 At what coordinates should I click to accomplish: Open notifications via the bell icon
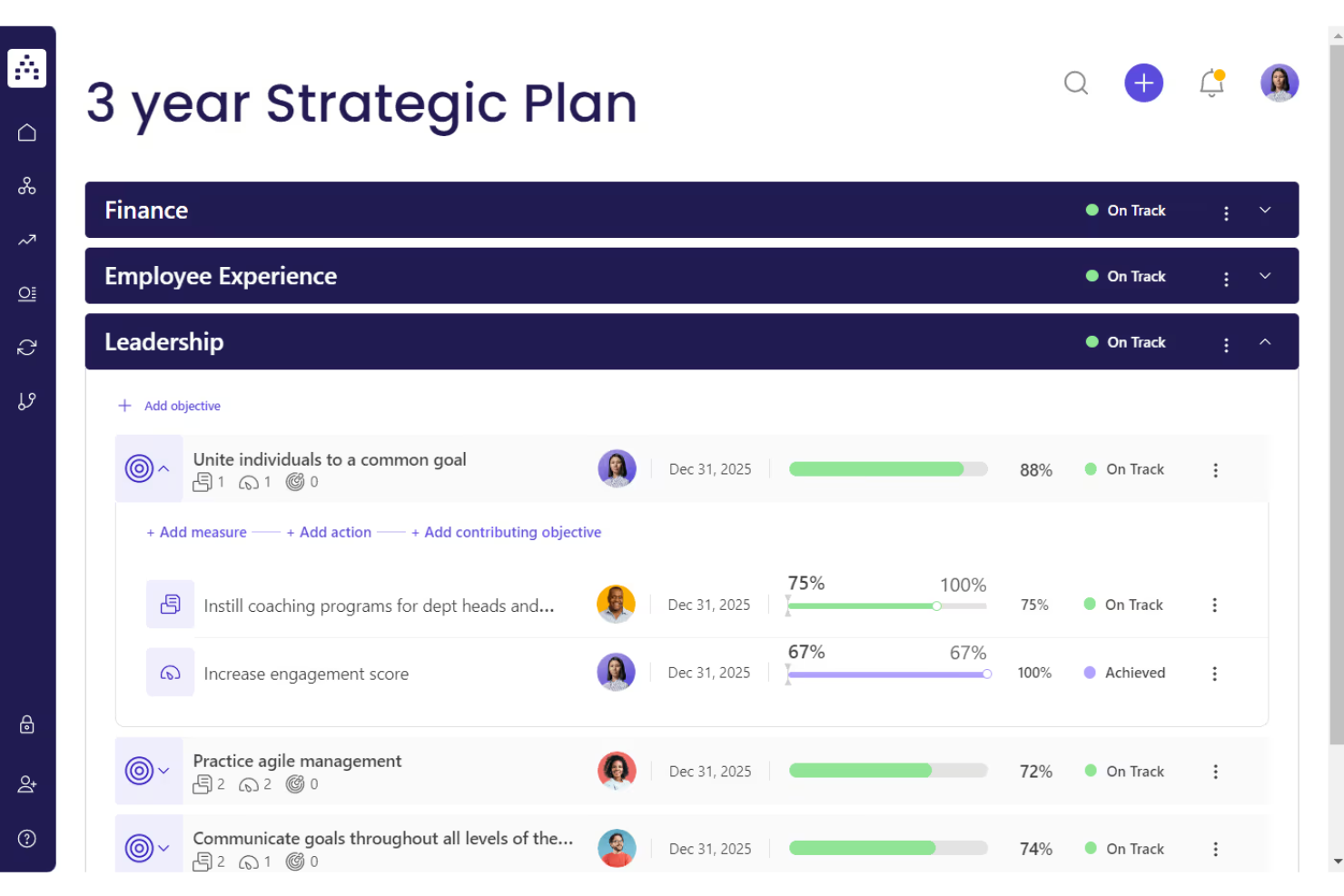tap(1211, 83)
